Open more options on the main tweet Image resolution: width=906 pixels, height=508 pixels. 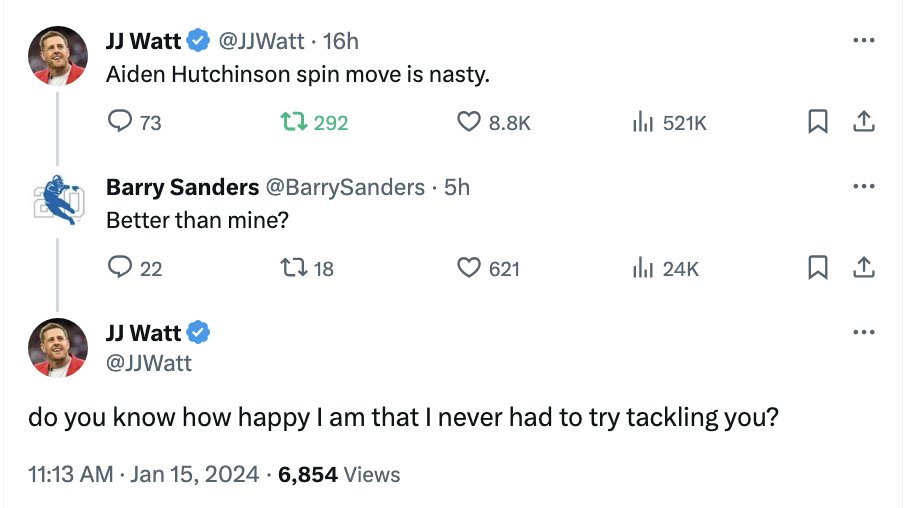(x=864, y=332)
